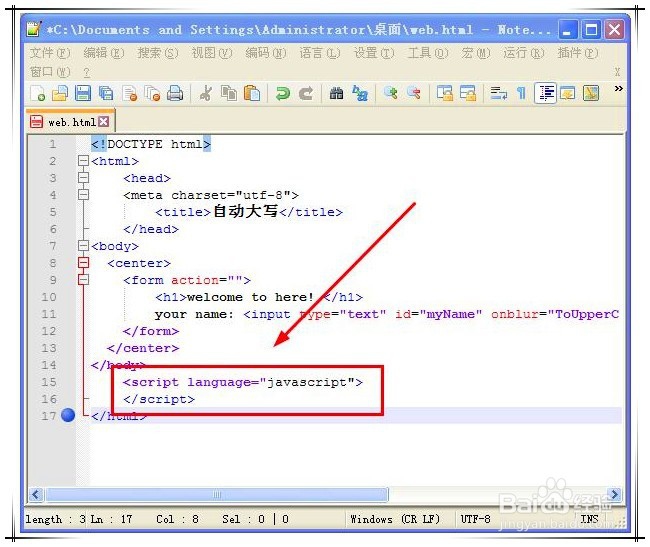The image size is (650, 547).
Task: Collapse the <body> fold on line 7
Action: tap(83, 246)
